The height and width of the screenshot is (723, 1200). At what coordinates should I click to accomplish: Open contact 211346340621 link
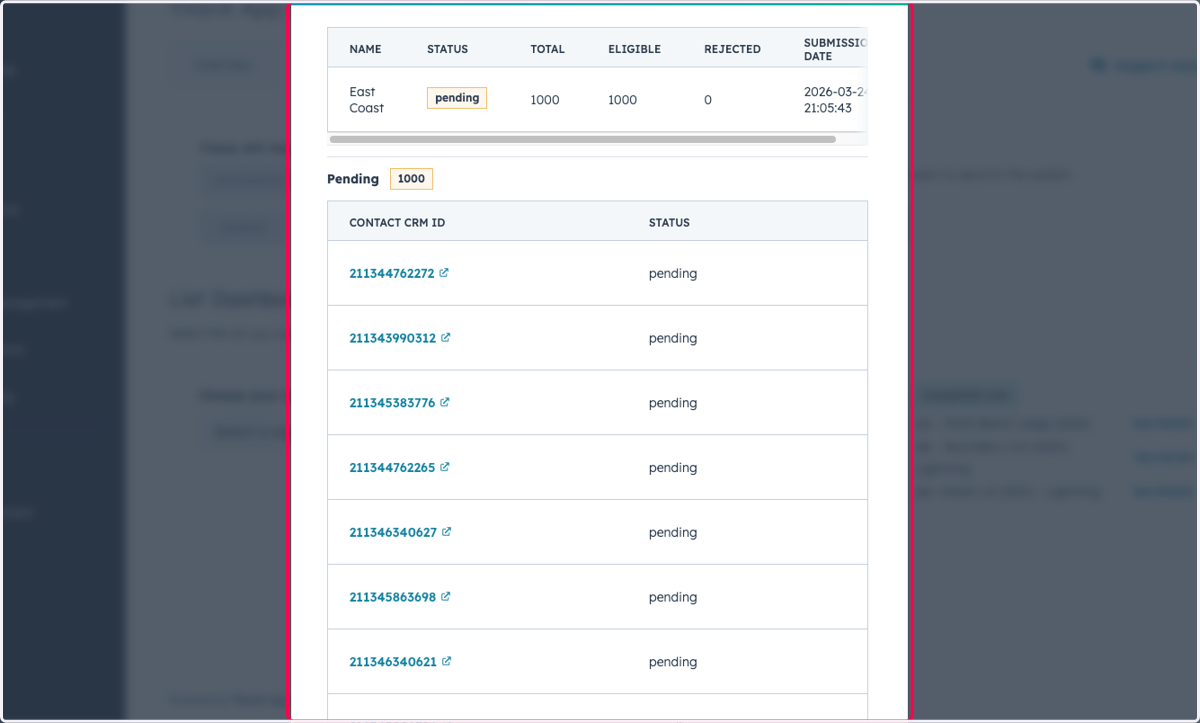[393, 662]
